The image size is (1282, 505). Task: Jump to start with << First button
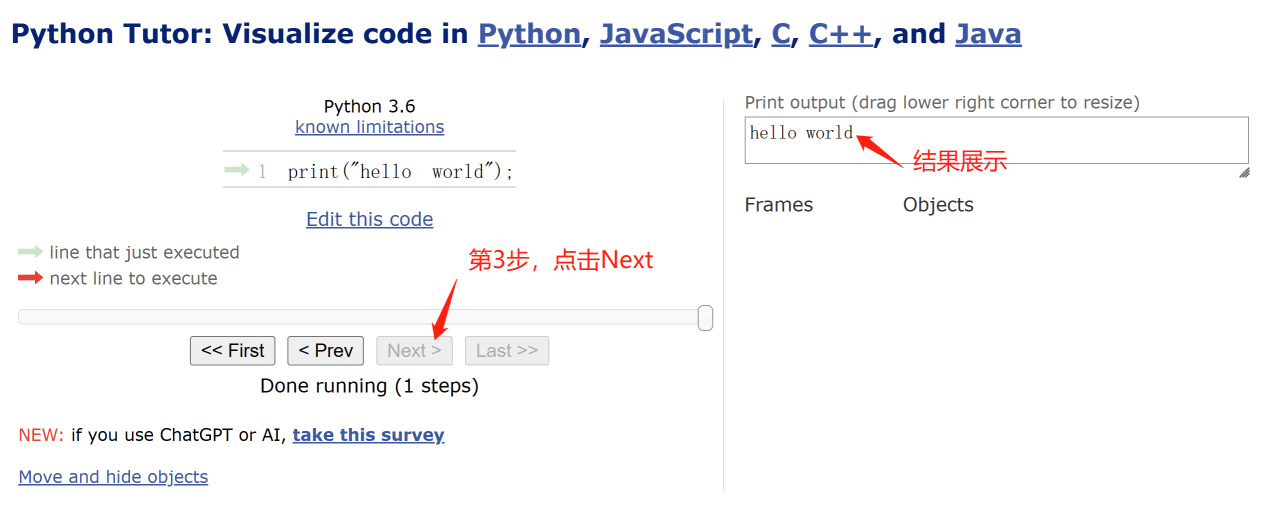coord(232,351)
